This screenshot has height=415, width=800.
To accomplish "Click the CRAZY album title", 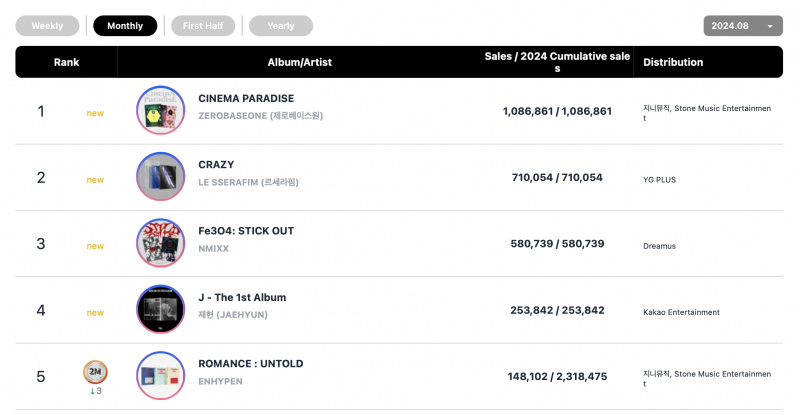I will pos(216,165).
